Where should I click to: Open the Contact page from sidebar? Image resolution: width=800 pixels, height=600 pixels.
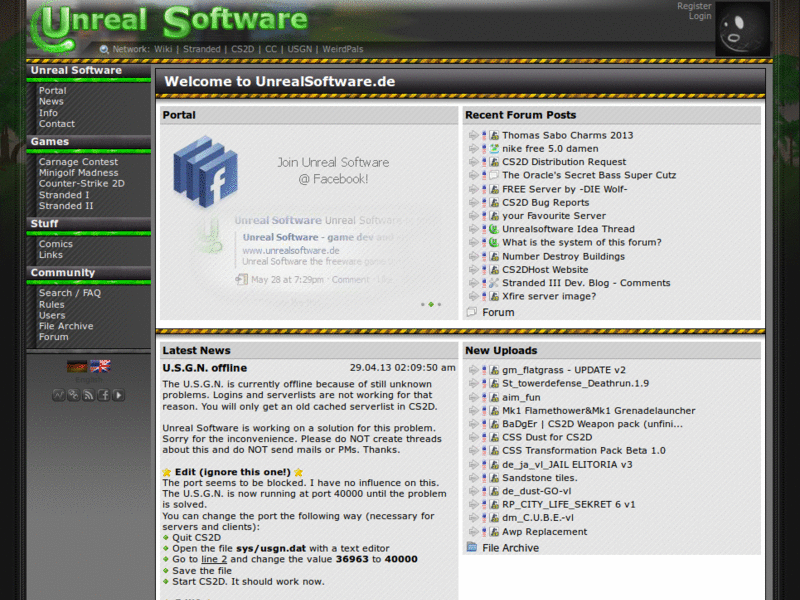(57, 124)
